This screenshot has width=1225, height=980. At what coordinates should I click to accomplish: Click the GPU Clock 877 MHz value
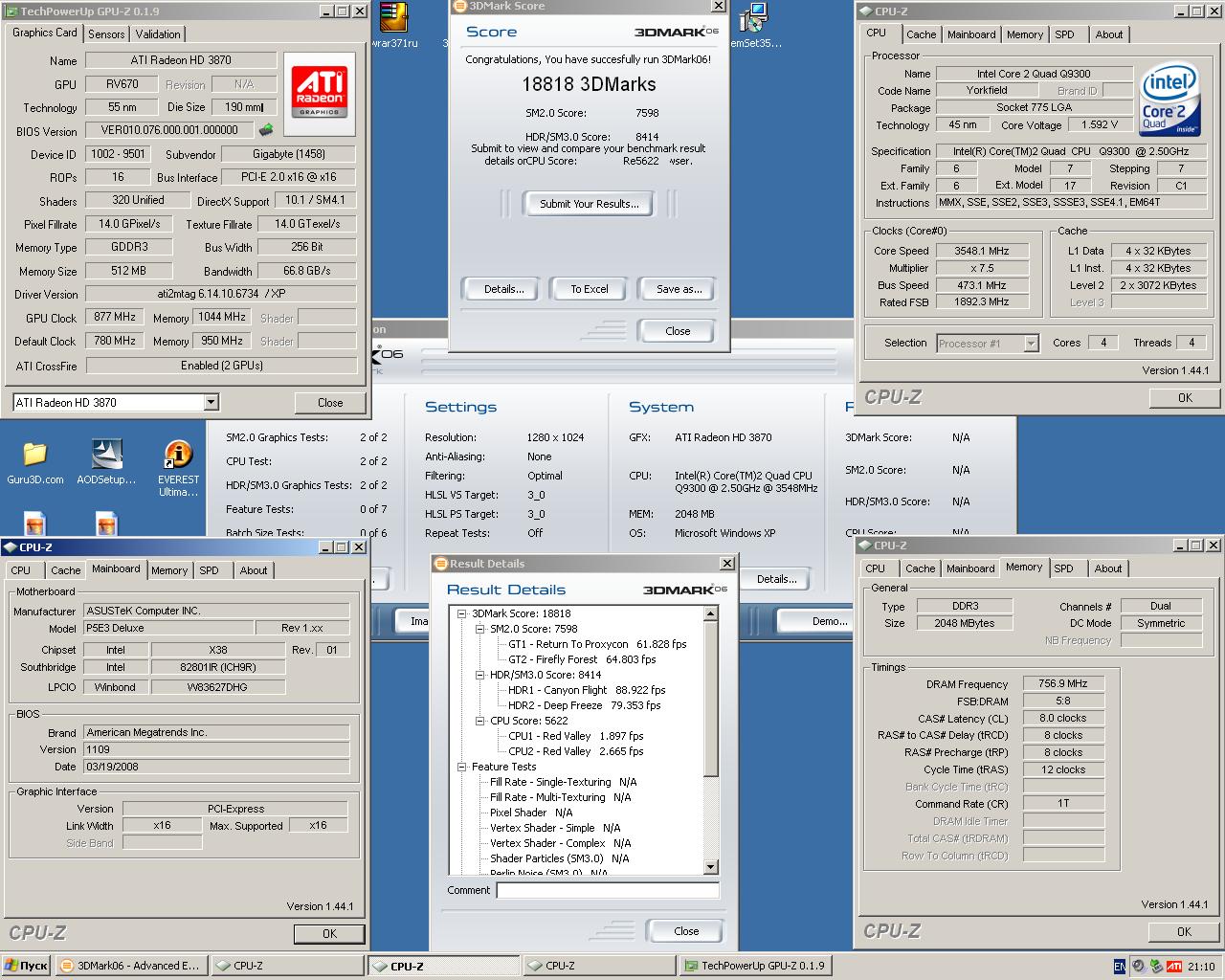(115, 318)
